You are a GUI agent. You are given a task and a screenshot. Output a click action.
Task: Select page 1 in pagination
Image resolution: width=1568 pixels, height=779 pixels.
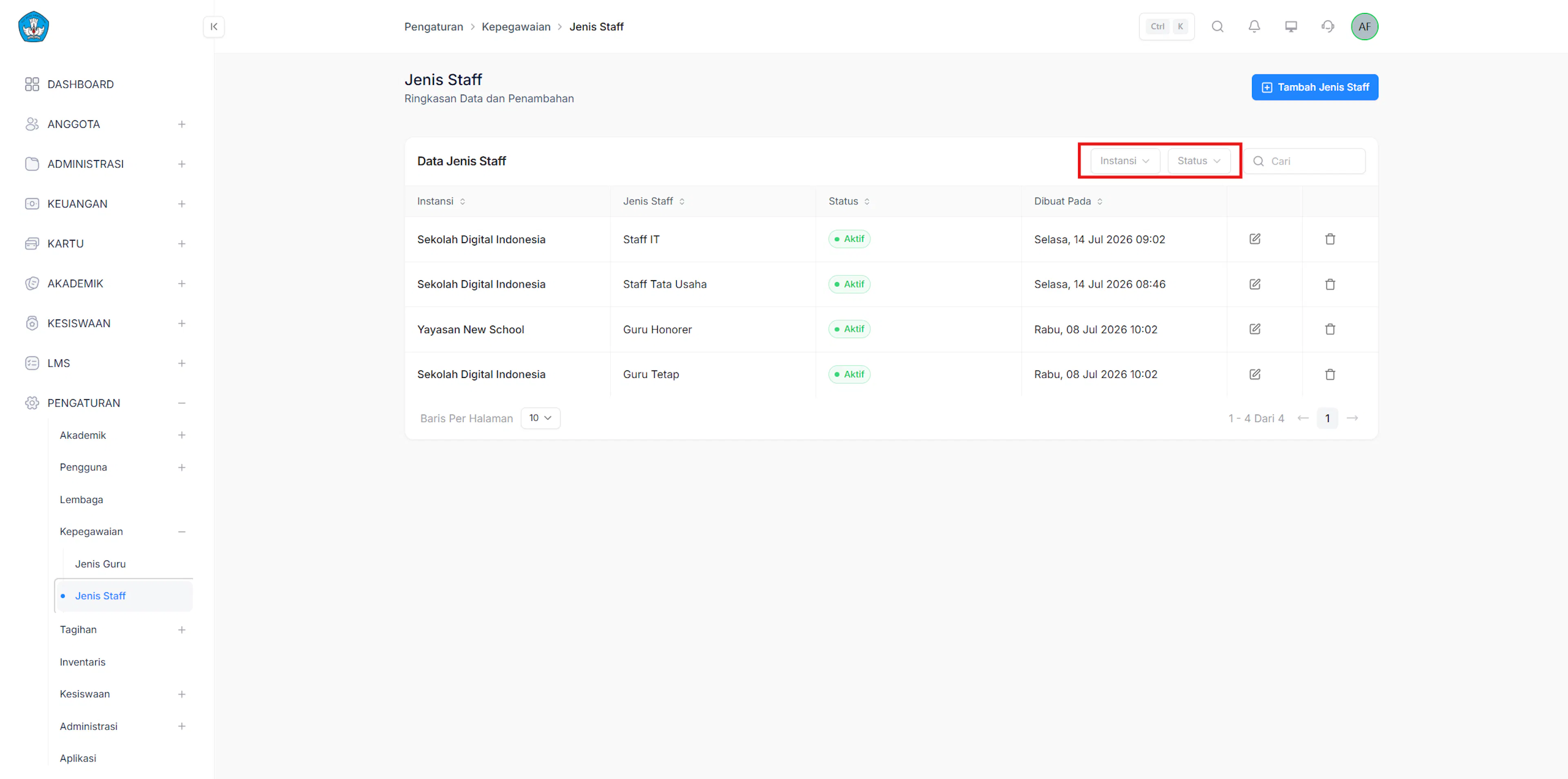click(x=1327, y=418)
